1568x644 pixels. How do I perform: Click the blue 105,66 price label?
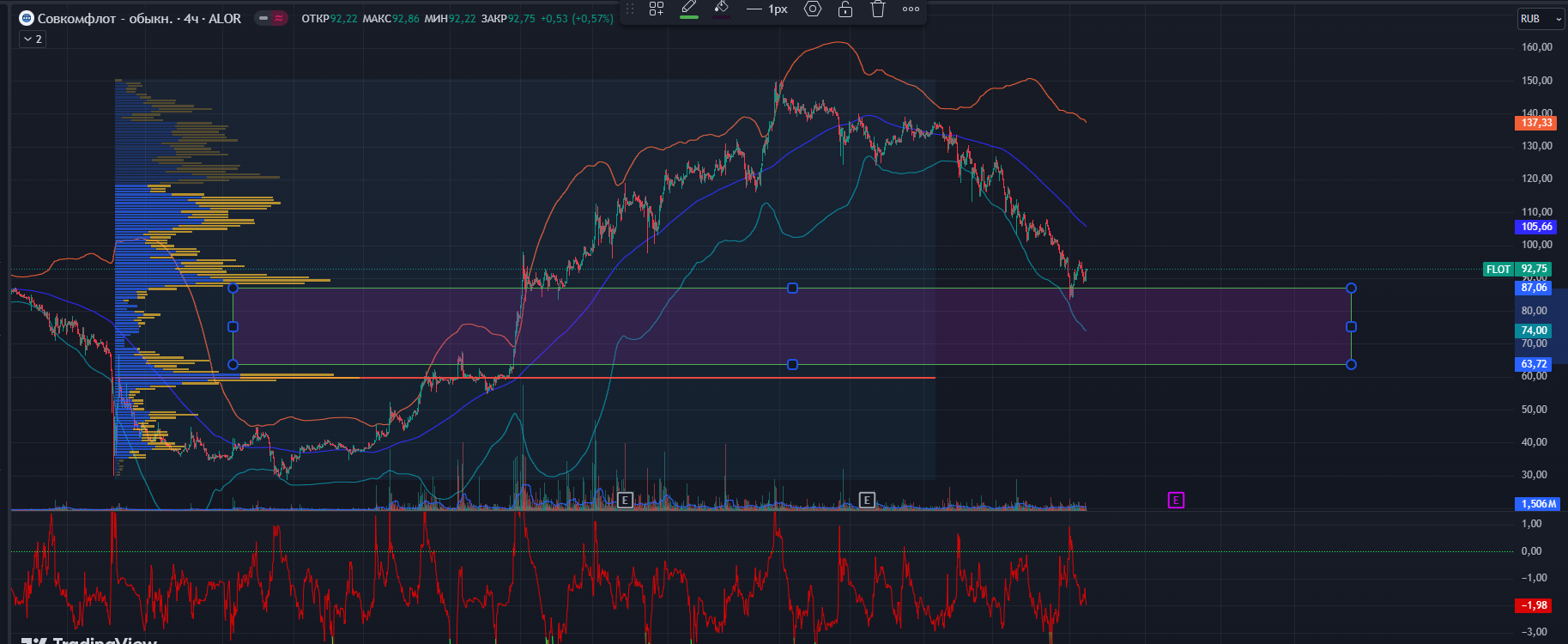click(1536, 227)
